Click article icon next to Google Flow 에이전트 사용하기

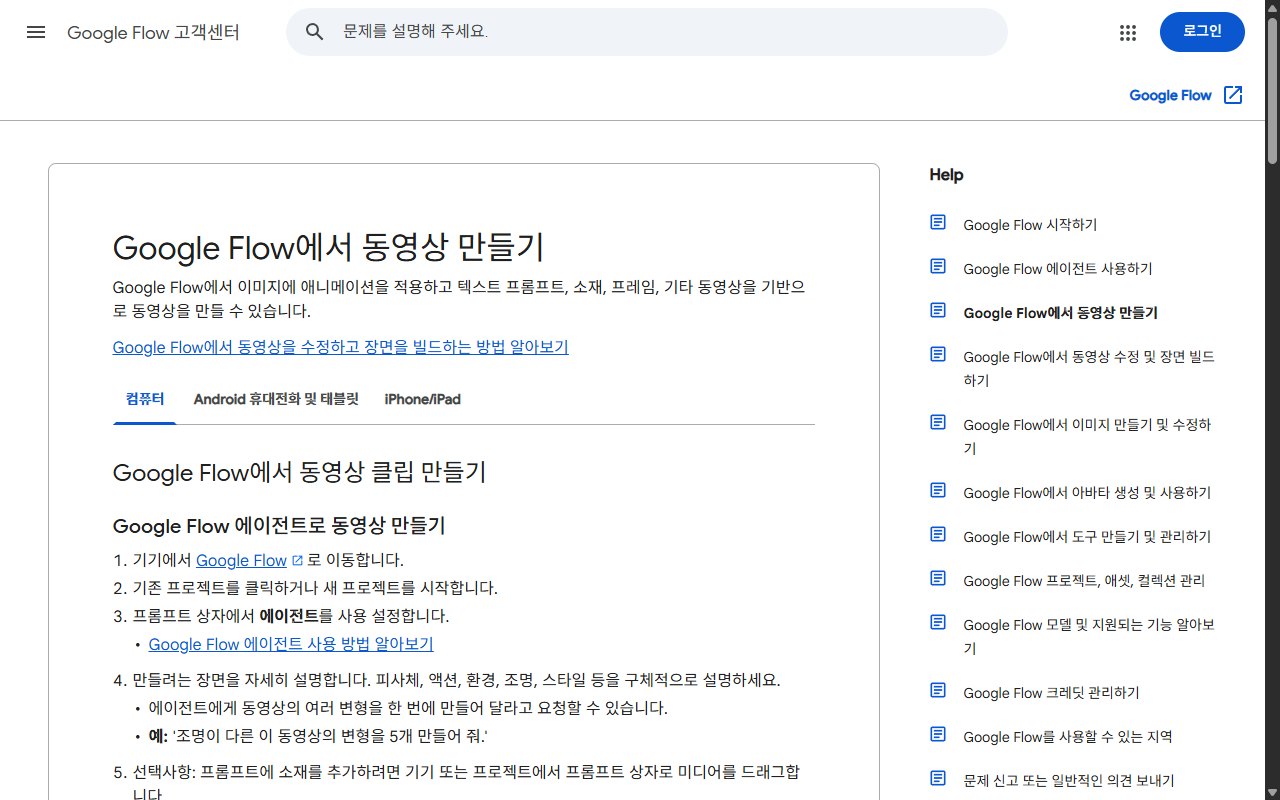click(x=938, y=266)
